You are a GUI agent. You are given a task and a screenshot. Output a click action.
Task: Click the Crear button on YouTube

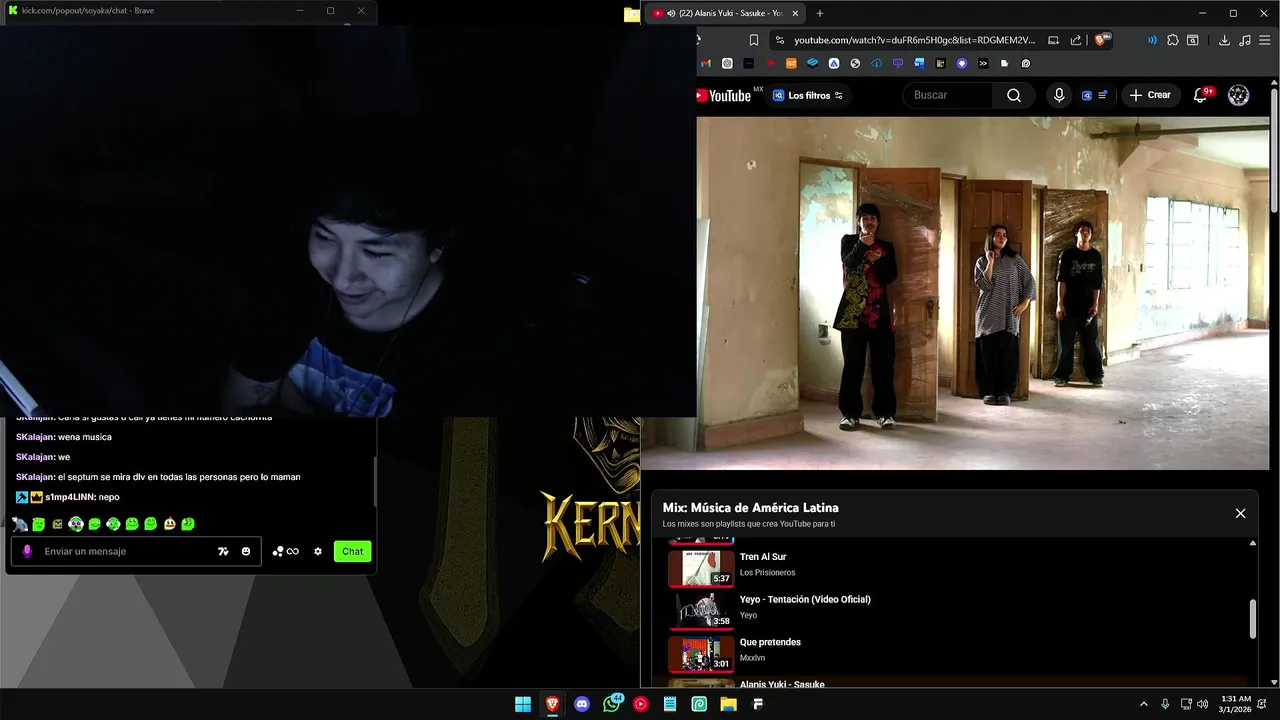pos(1150,95)
